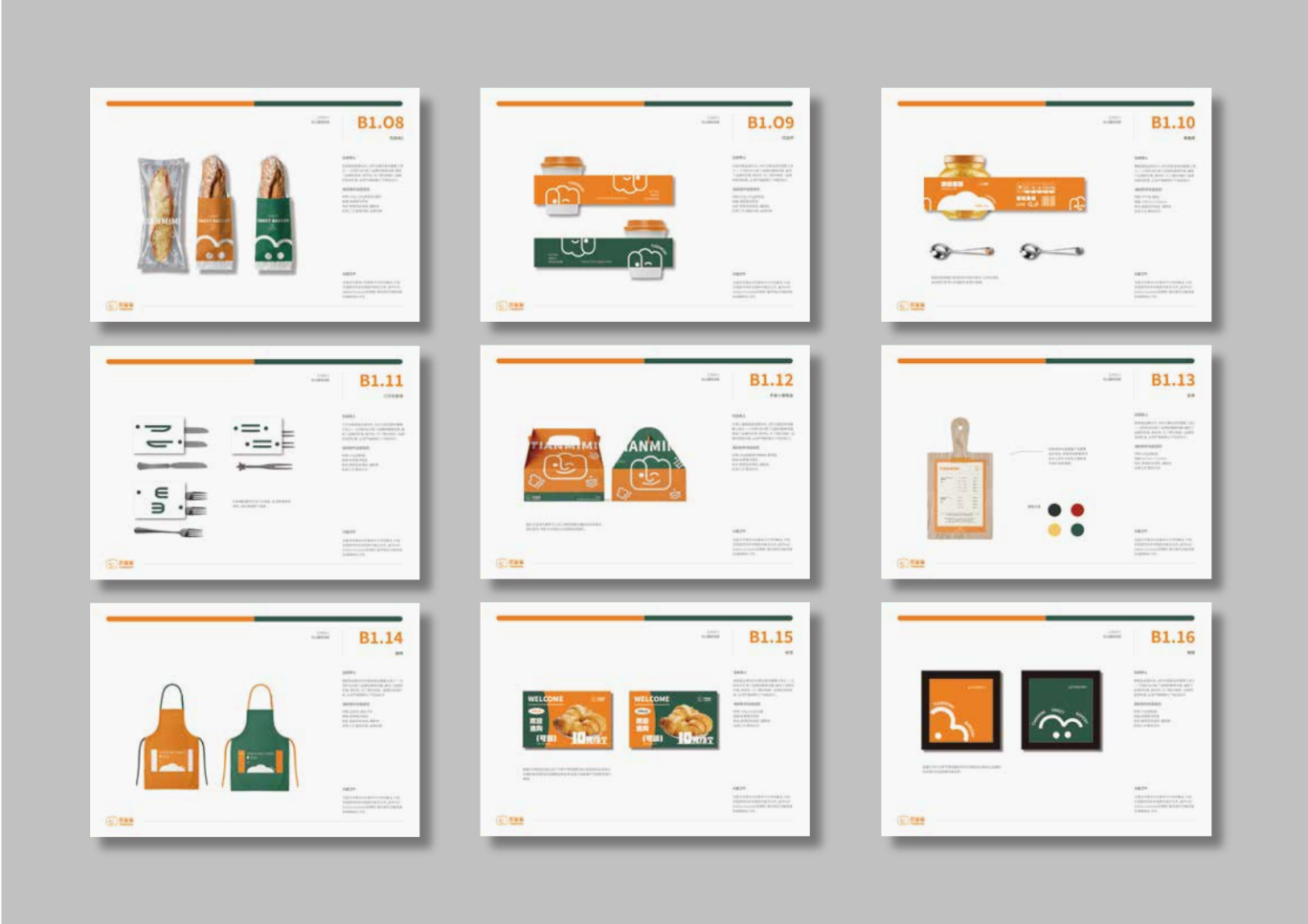Click the footer logo on page B1.14
Image resolution: width=1308 pixels, height=924 pixels.
pyautogui.click(x=121, y=822)
